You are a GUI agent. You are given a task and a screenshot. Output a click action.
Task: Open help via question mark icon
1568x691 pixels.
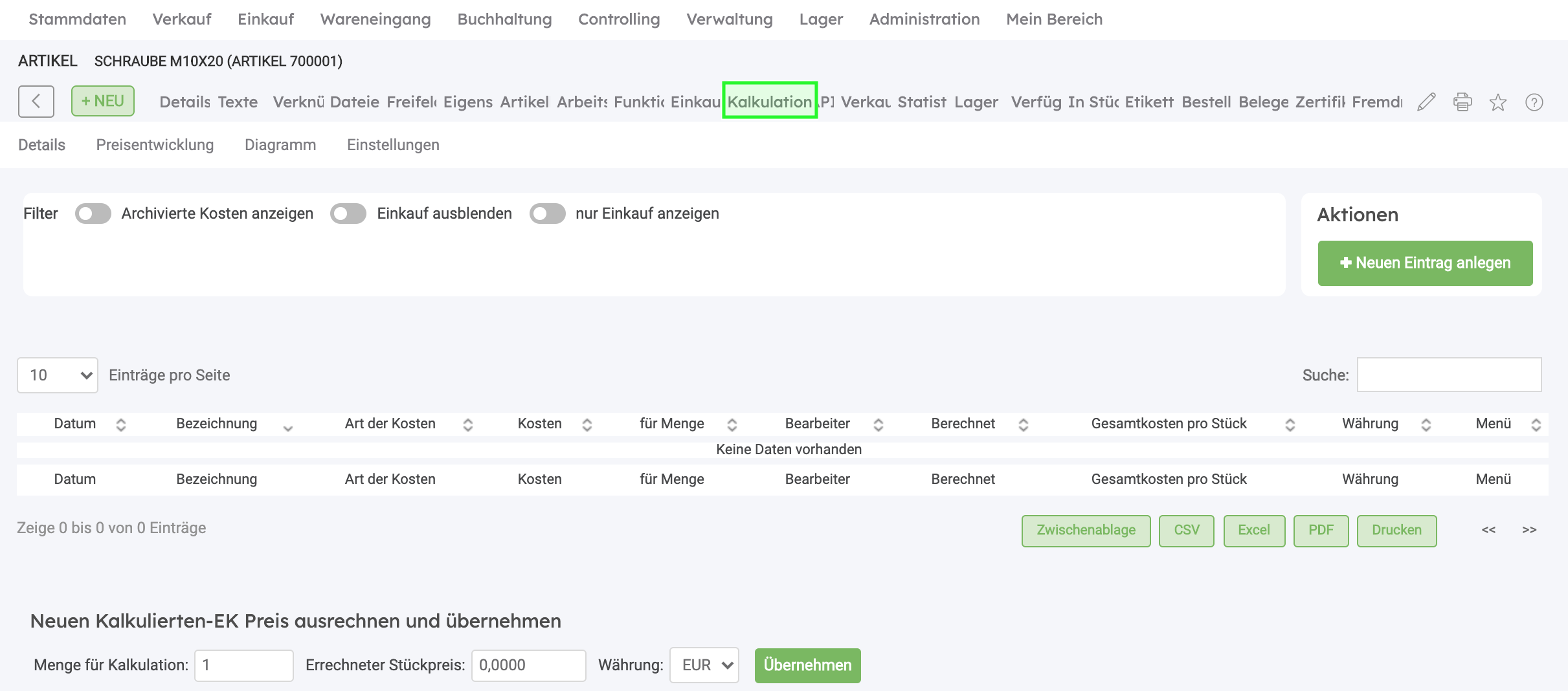pyautogui.click(x=1534, y=102)
